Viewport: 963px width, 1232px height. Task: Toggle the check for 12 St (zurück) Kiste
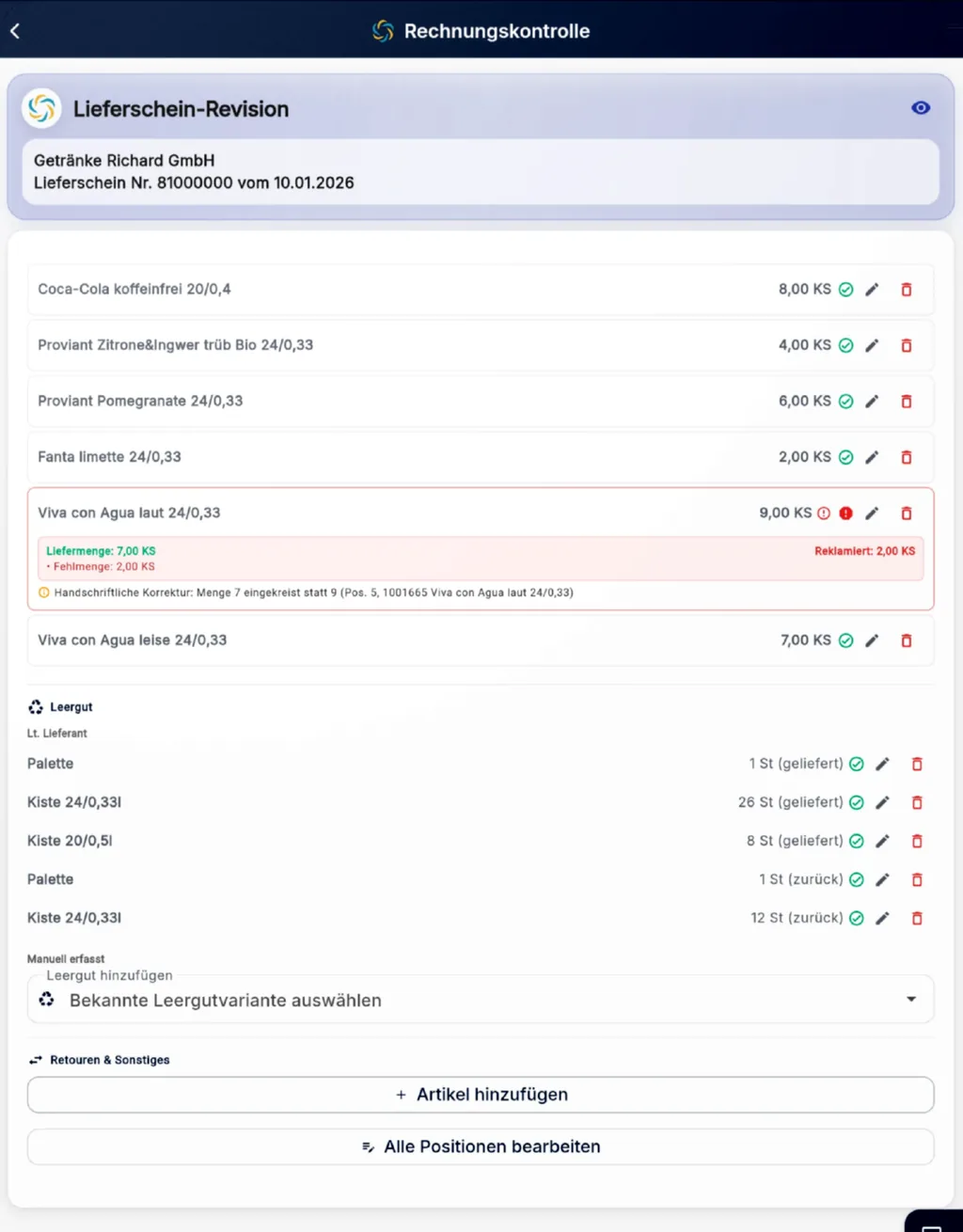(856, 918)
